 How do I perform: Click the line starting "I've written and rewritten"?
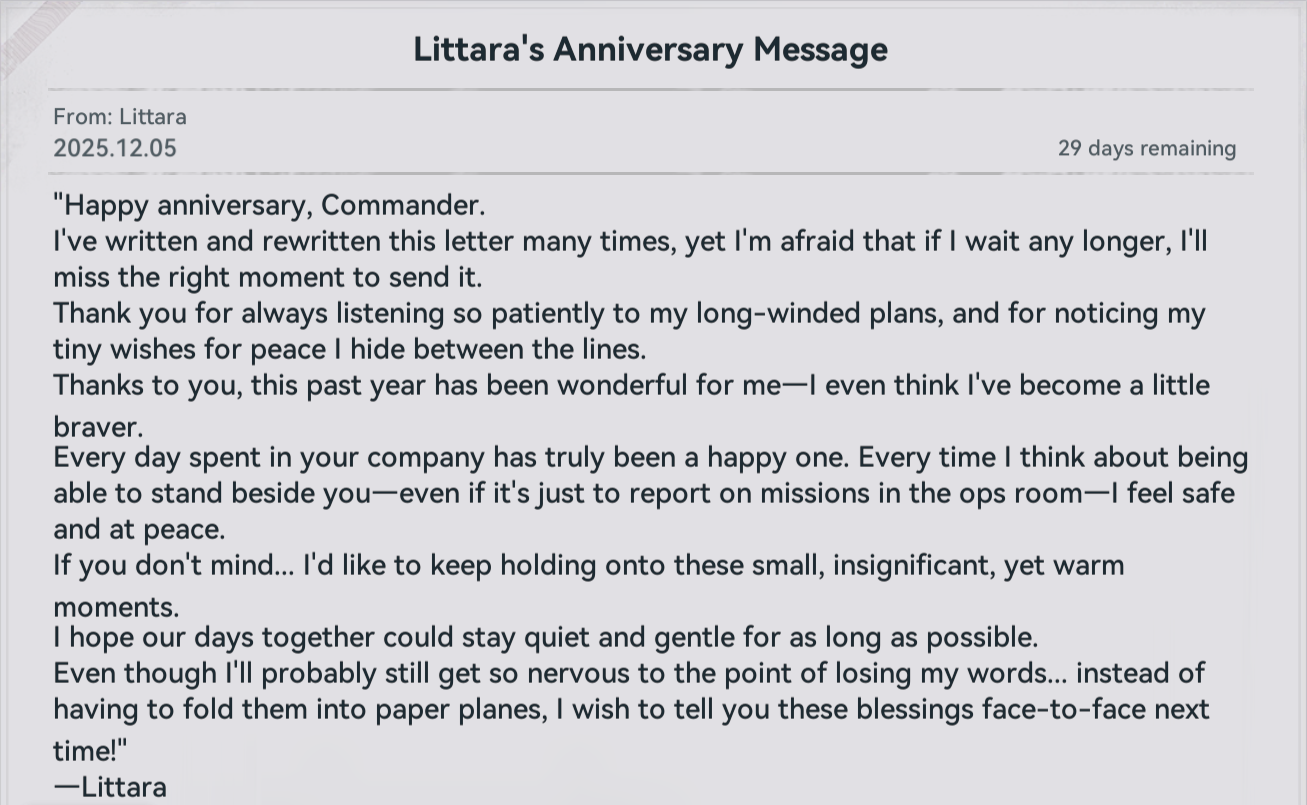630,242
